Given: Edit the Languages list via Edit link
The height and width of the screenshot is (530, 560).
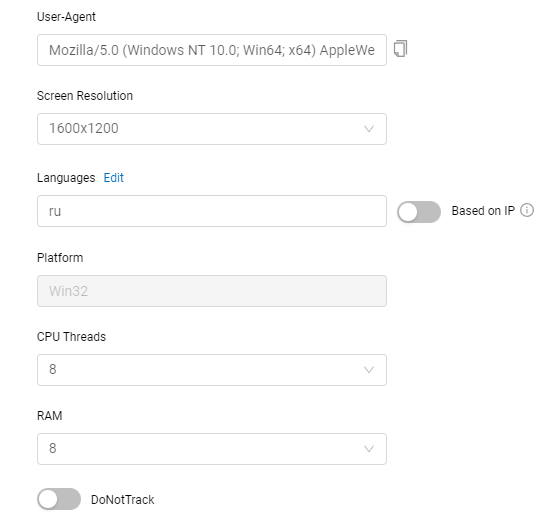Looking at the screenshot, I should (114, 178).
